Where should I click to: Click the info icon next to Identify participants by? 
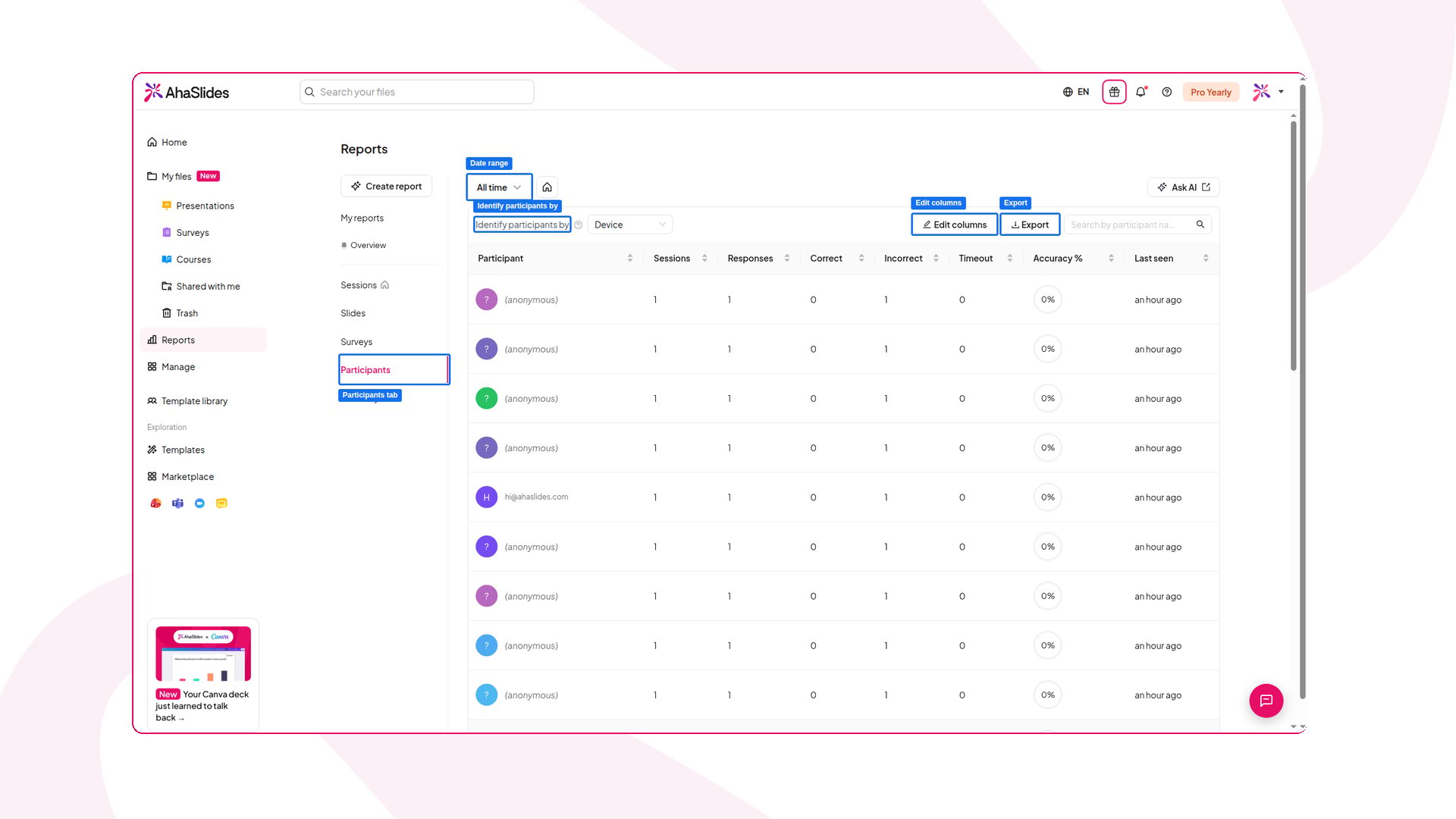(579, 225)
